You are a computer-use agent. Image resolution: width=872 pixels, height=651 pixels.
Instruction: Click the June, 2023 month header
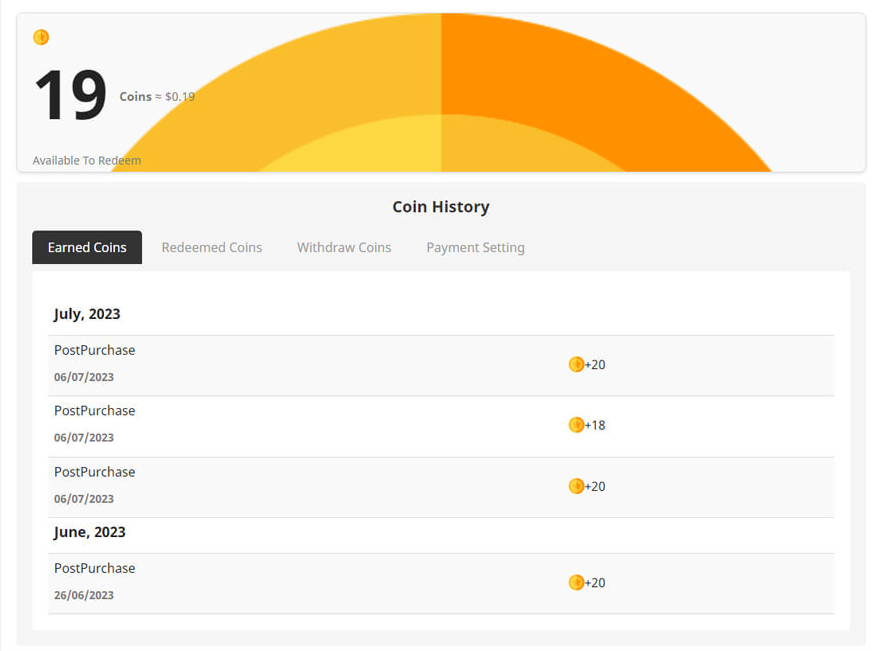[89, 532]
